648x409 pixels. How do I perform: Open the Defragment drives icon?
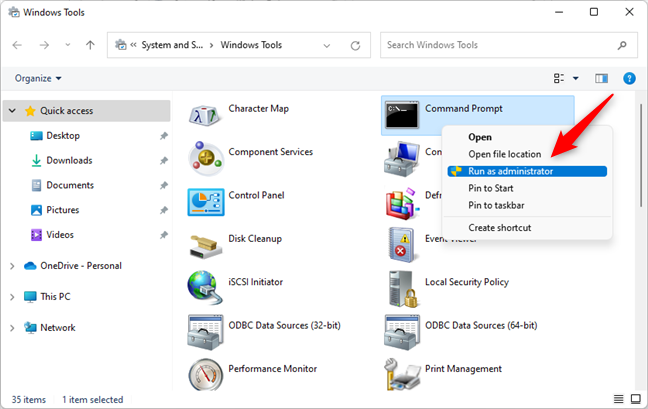coord(402,203)
